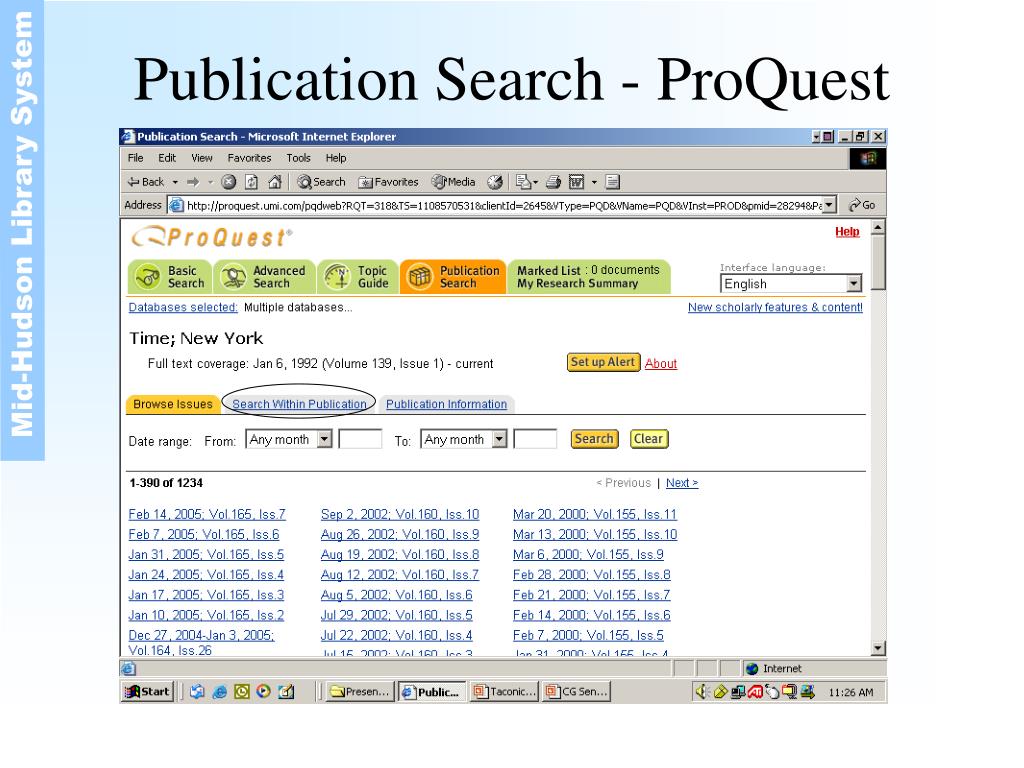Open the To Any month dropdown

pos(464,440)
